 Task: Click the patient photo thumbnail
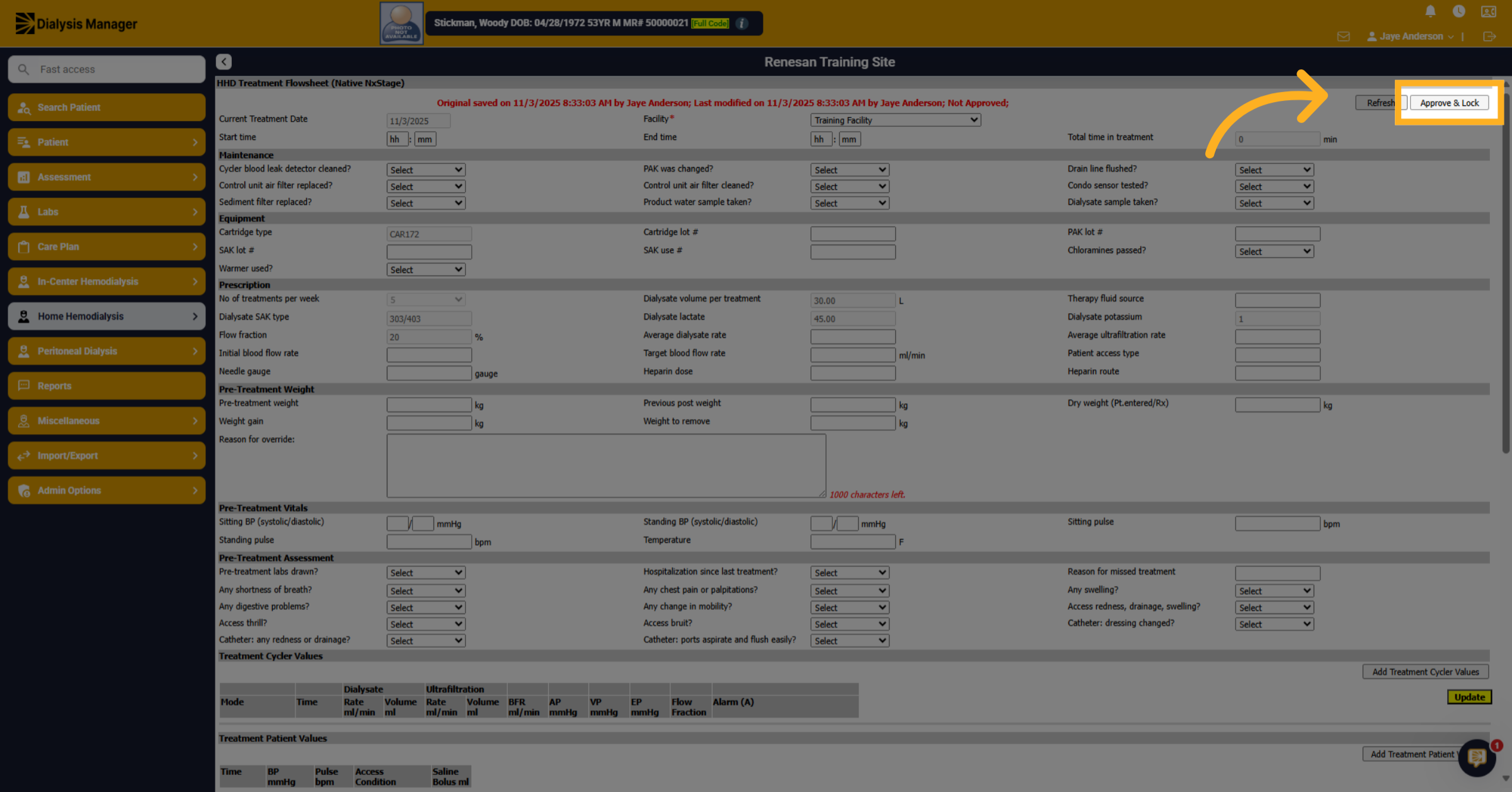[401, 23]
